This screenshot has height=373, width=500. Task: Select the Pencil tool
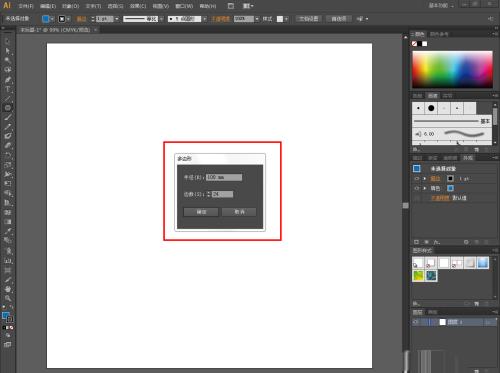click(x=8, y=127)
